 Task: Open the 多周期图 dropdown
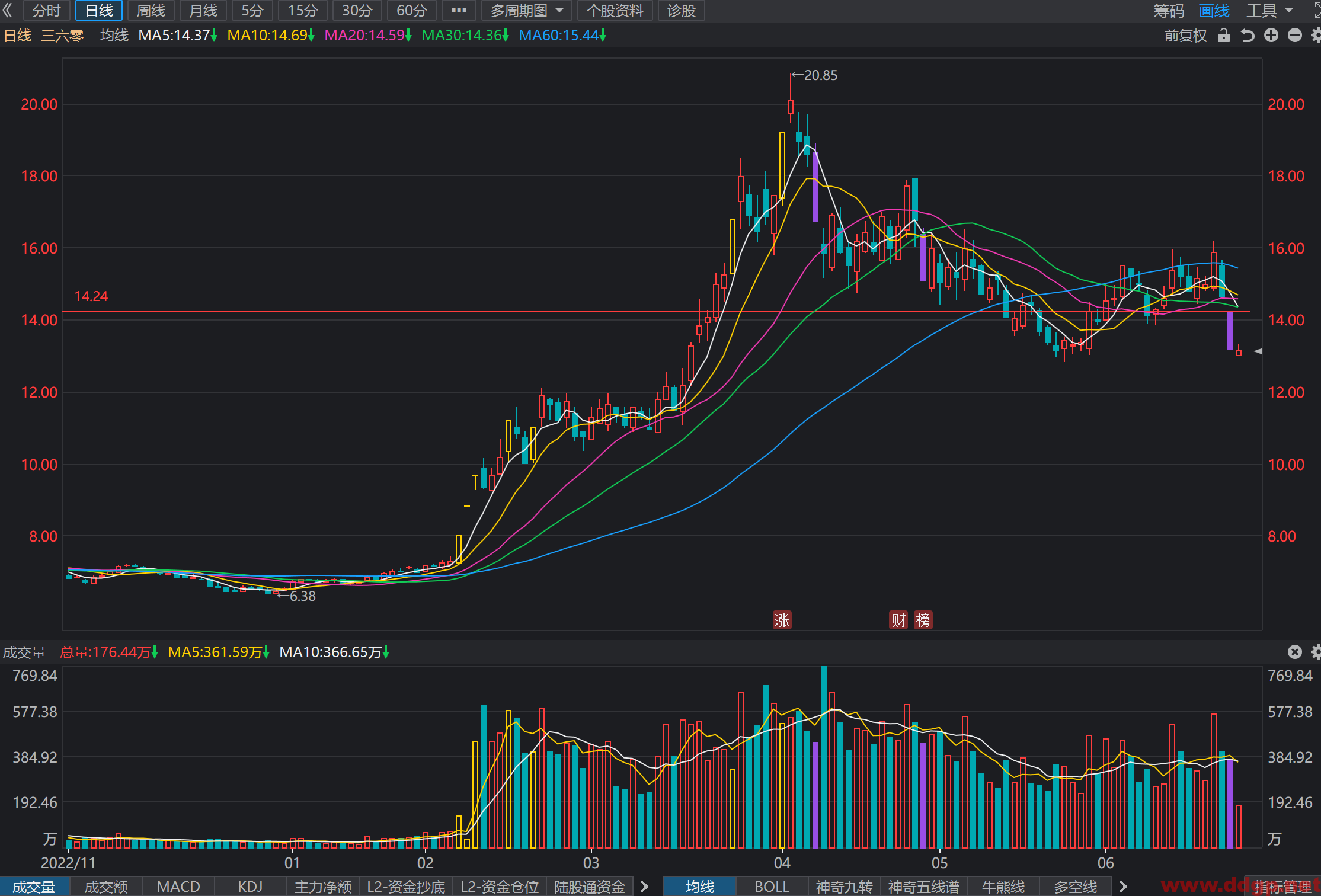pyautogui.click(x=526, y=11)
